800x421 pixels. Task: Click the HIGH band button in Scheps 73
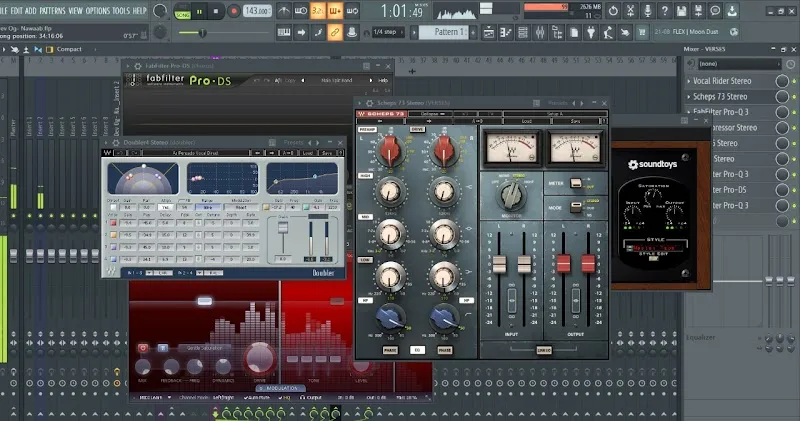click(x=365, y=176)
